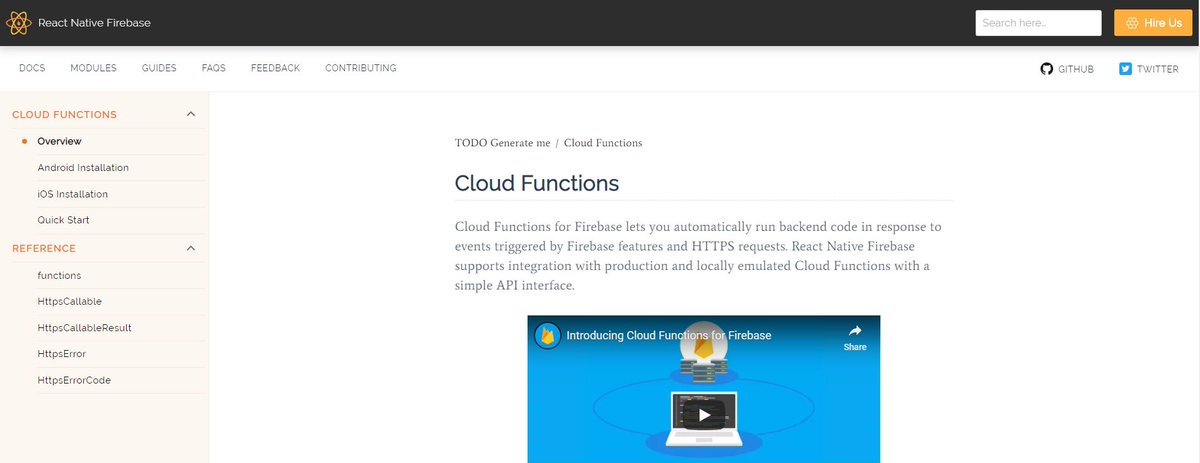
Task: Open the Contributing menu item
Action: 361,68
